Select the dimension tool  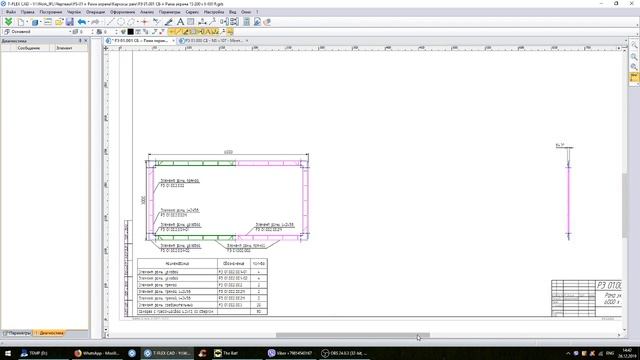(x=202, y=22)
